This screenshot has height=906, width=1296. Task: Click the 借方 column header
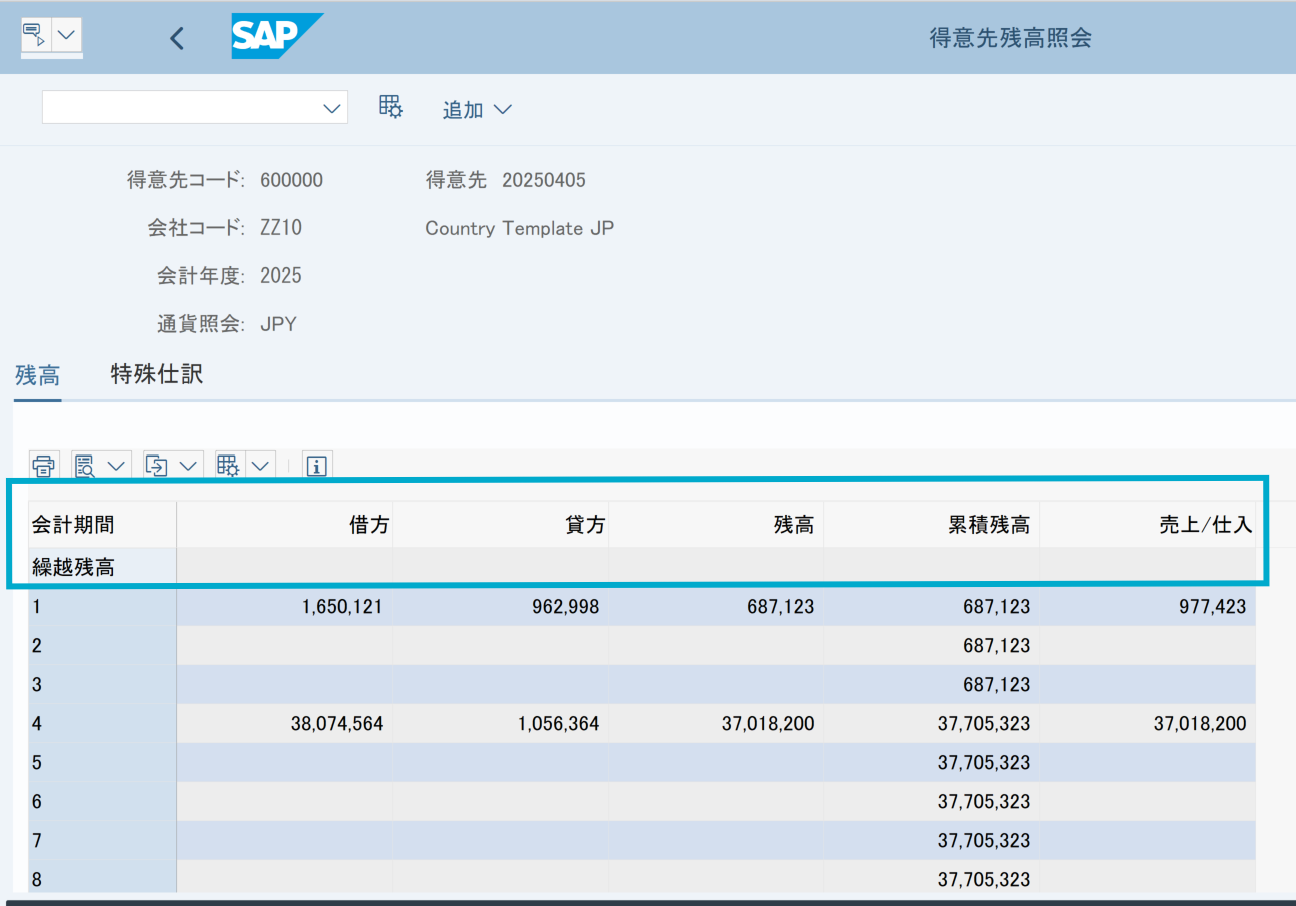pos(368,523)
